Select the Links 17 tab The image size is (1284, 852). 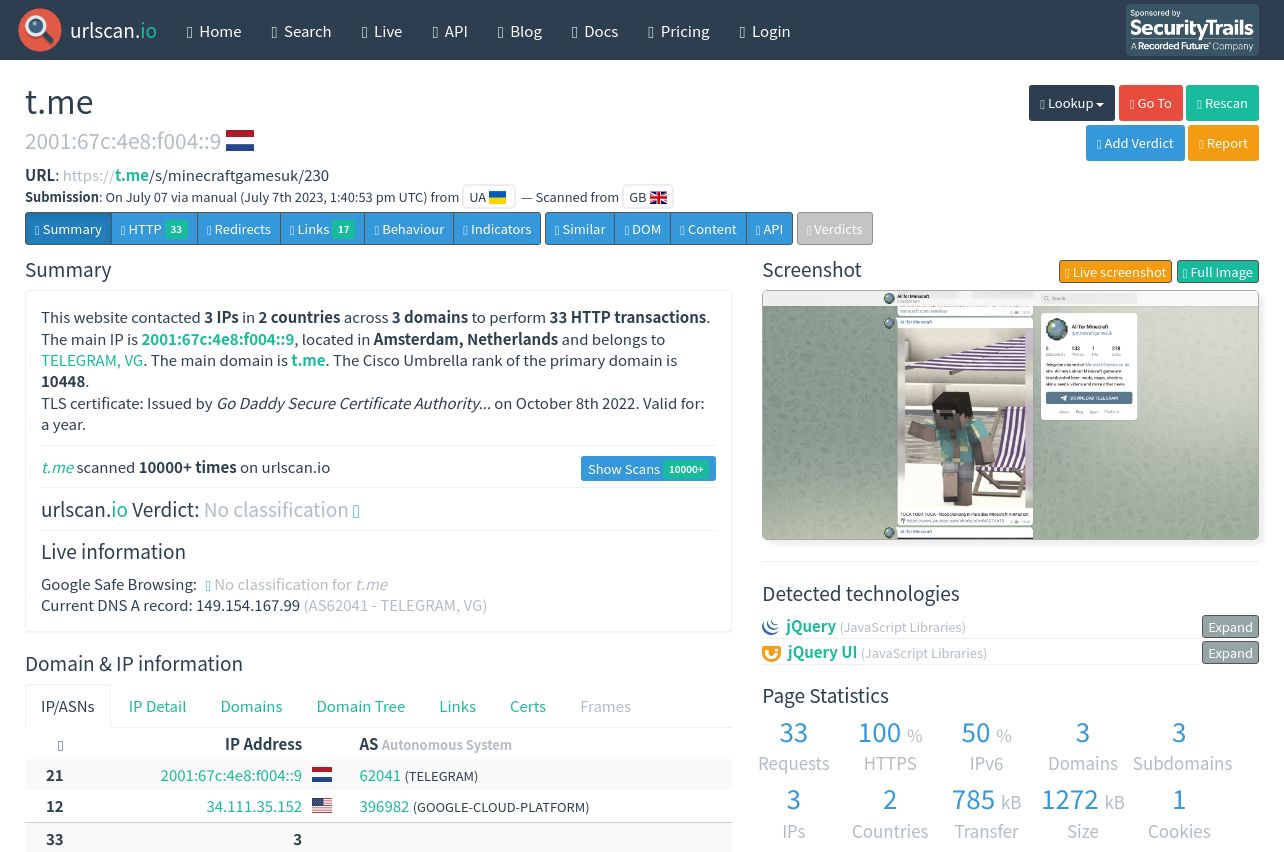322,228
